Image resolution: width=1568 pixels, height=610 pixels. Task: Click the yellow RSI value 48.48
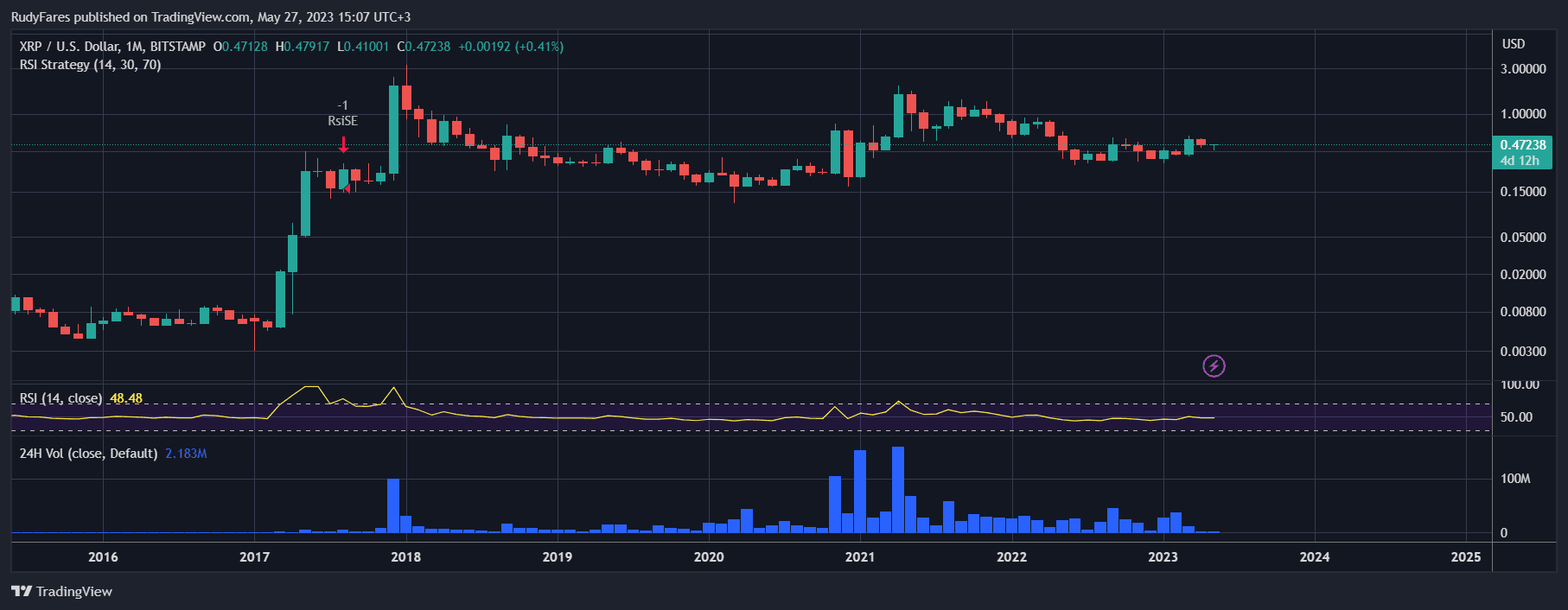(126, 398)
